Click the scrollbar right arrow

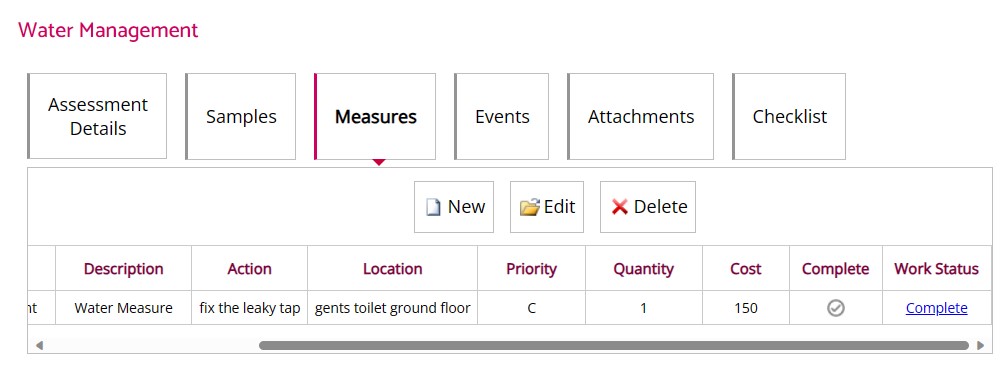980,346
